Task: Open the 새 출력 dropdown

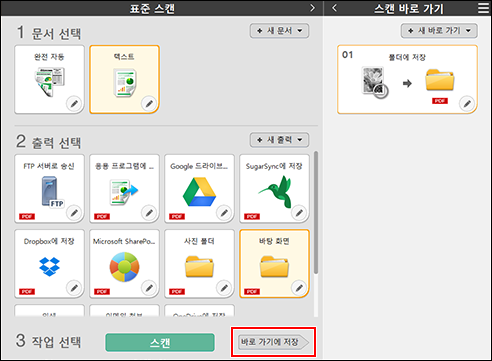Action: (279, 140)
